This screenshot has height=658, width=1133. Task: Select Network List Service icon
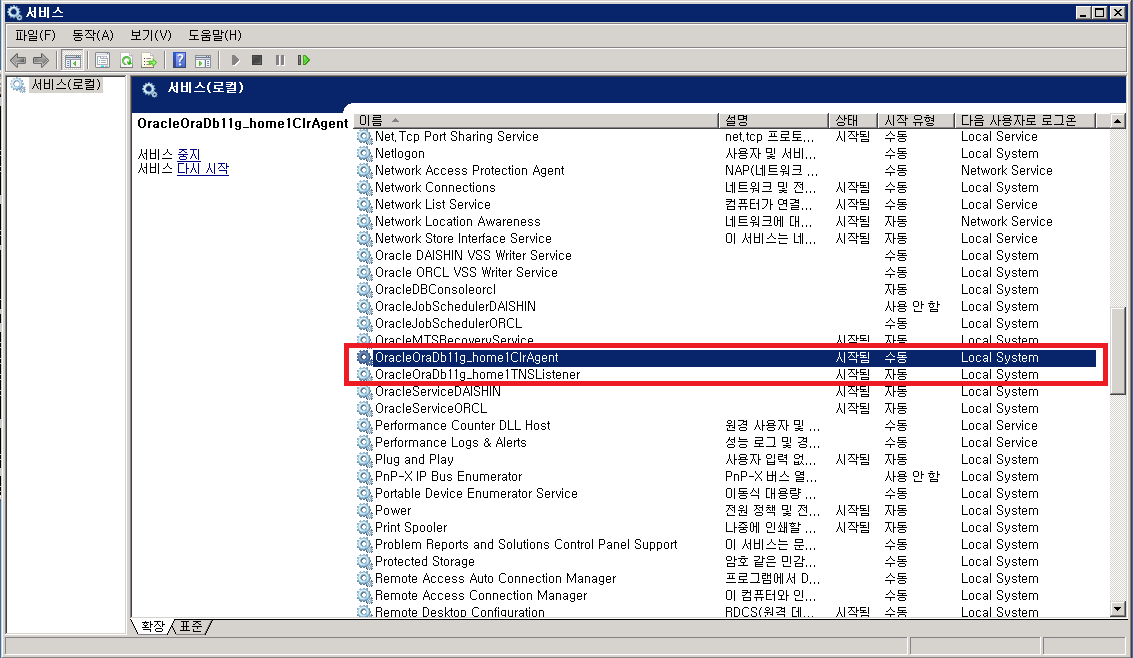[x=364, y=204]
